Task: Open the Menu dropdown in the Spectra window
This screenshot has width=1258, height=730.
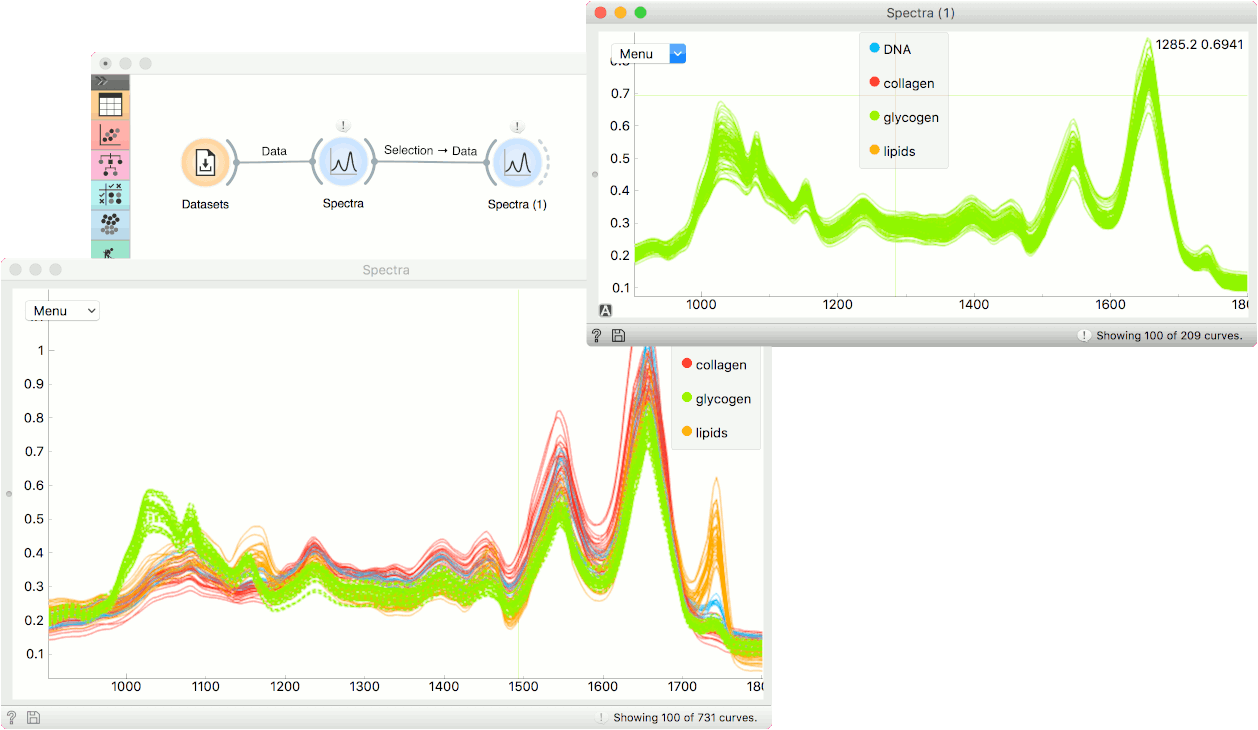Action: point(61,310)
